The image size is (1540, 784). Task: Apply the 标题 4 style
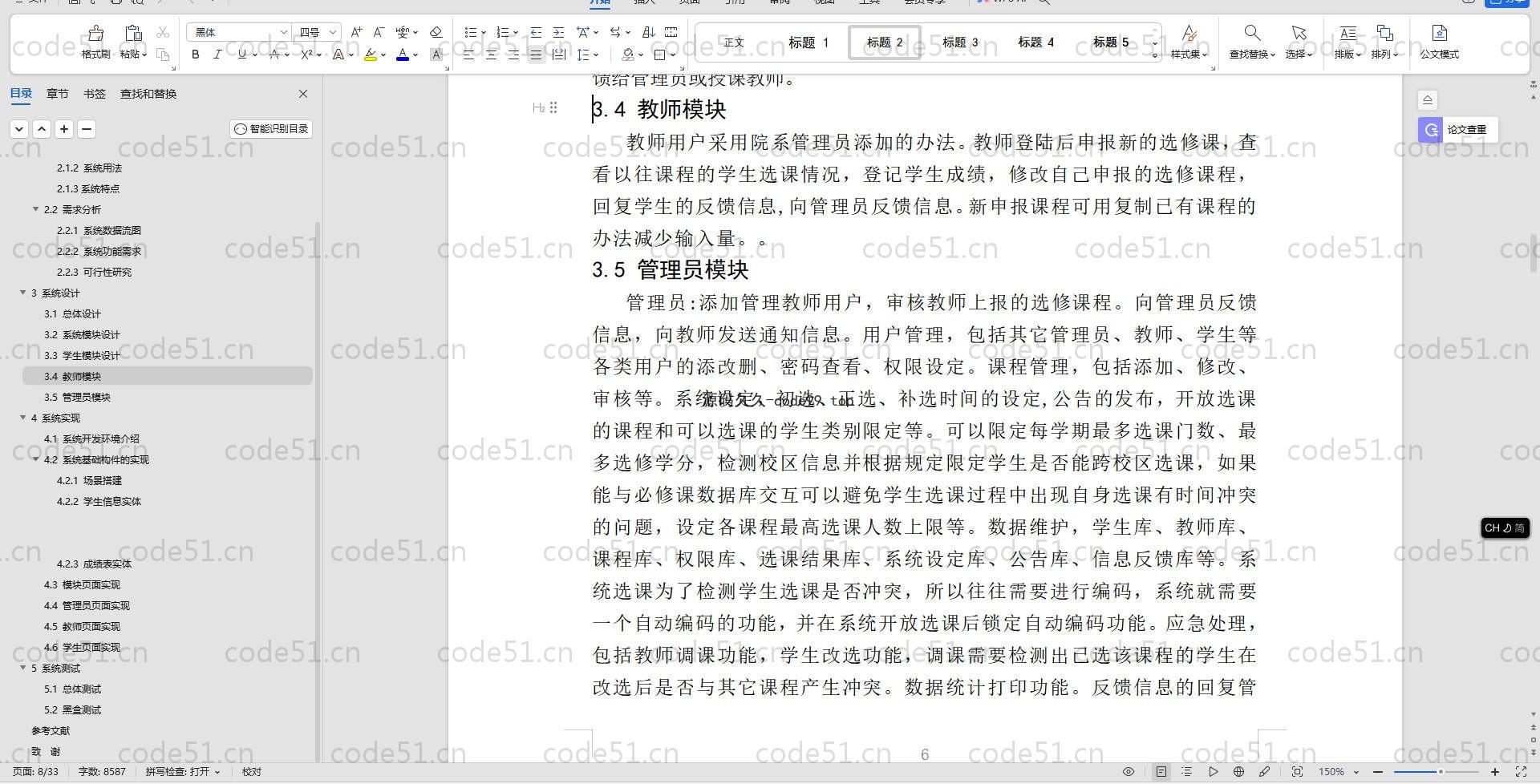[1035, 42]
